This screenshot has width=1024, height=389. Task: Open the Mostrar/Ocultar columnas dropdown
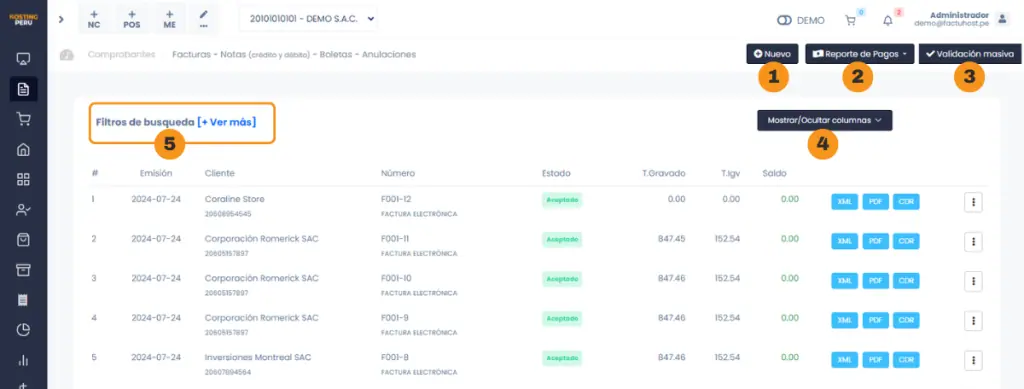click(824, 120)
